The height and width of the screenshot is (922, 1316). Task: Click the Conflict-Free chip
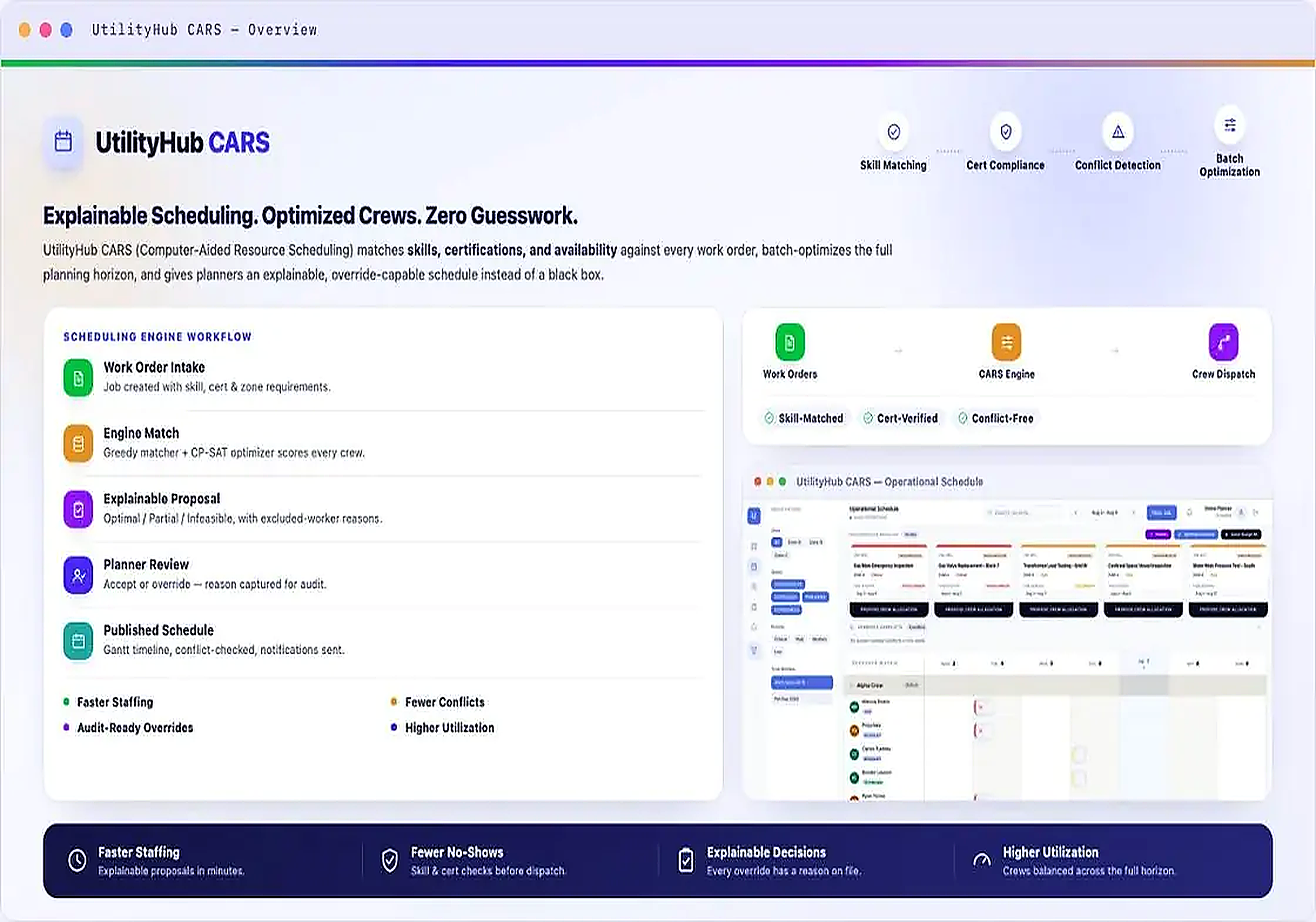[x=995, y=418]
